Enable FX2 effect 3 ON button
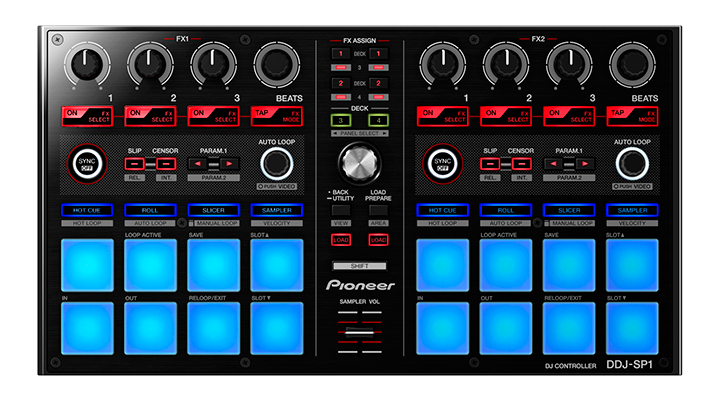720x400 pixels. [x=569, y=116]
